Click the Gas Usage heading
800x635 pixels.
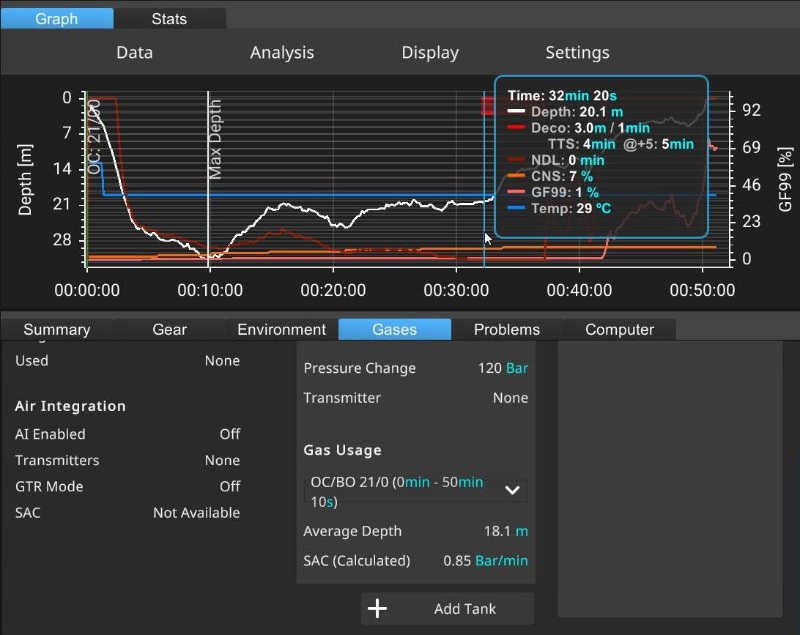[342, 450]
